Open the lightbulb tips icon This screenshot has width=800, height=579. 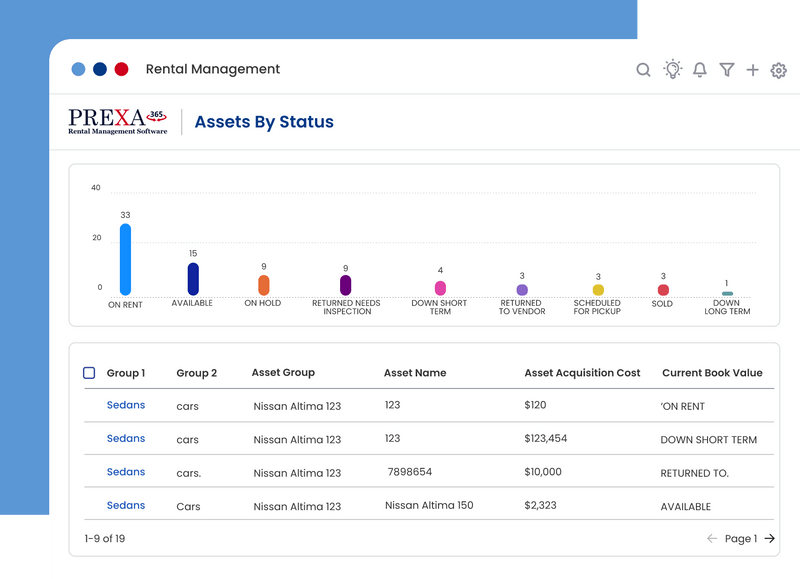pyautogui.click(x=672, y=70)
